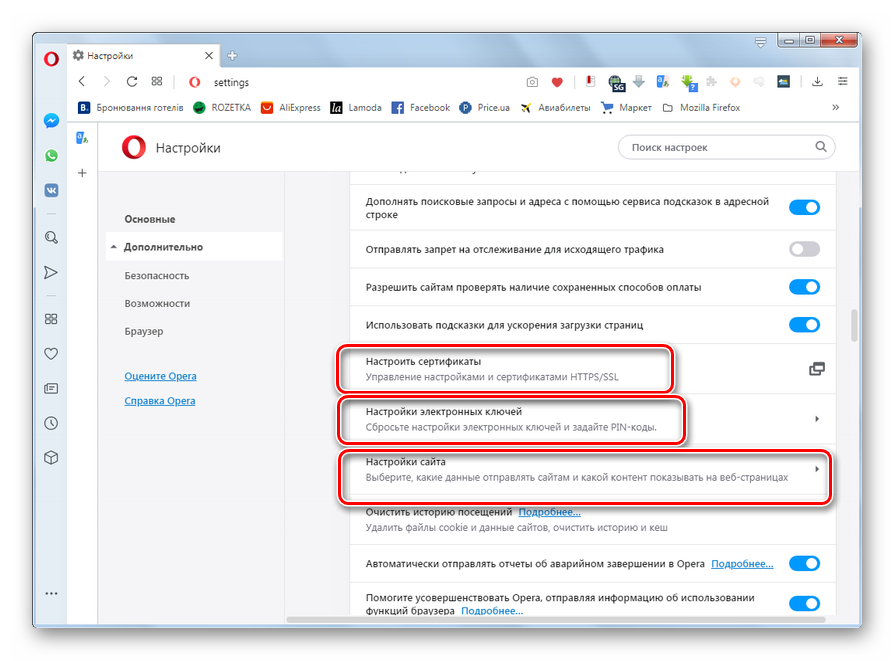Screen dimensions: 895x661
Task: Open Оцените Opera link
Action: (160, 376)
